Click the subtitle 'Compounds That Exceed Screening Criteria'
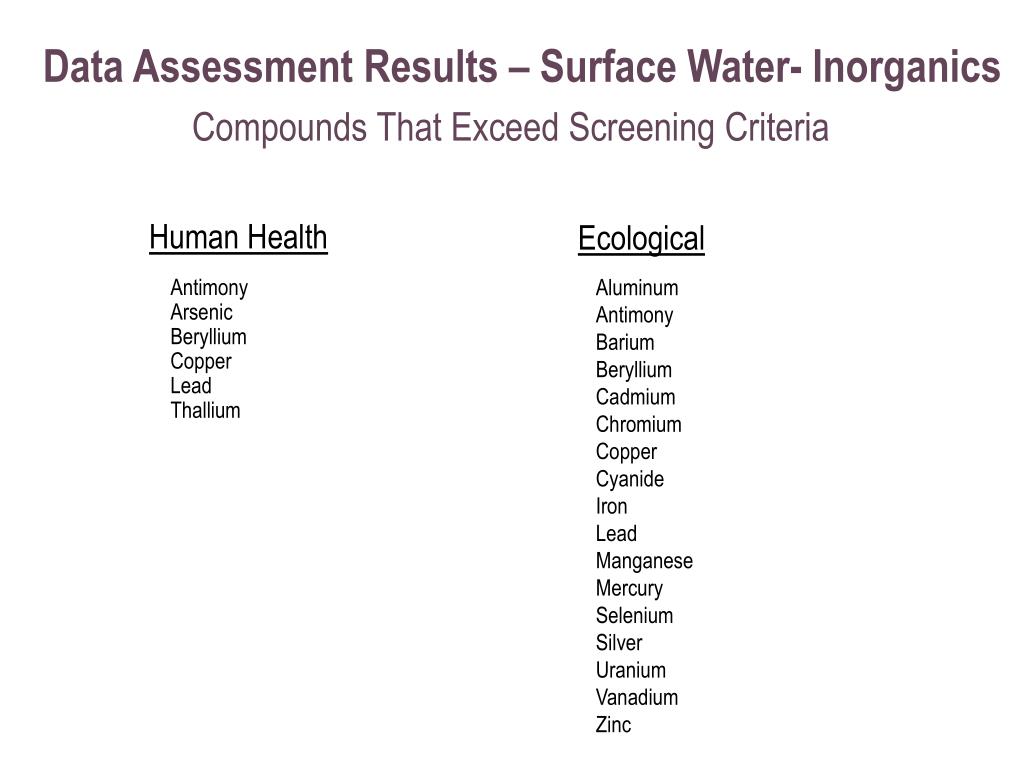This screenshot has width=1024, height=768. 510,128
